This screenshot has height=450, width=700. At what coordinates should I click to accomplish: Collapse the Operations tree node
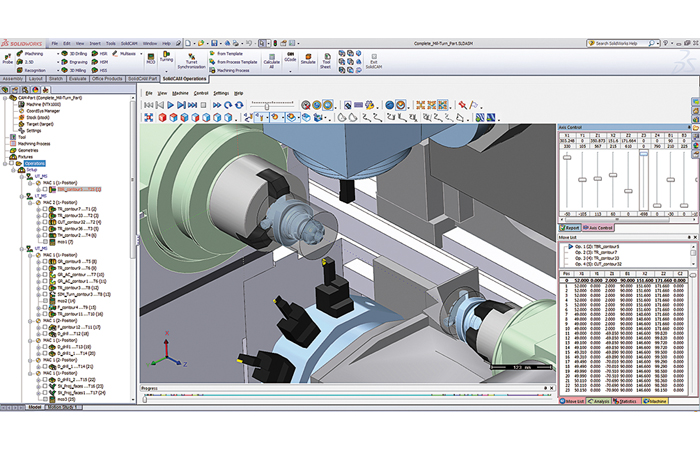5,163
